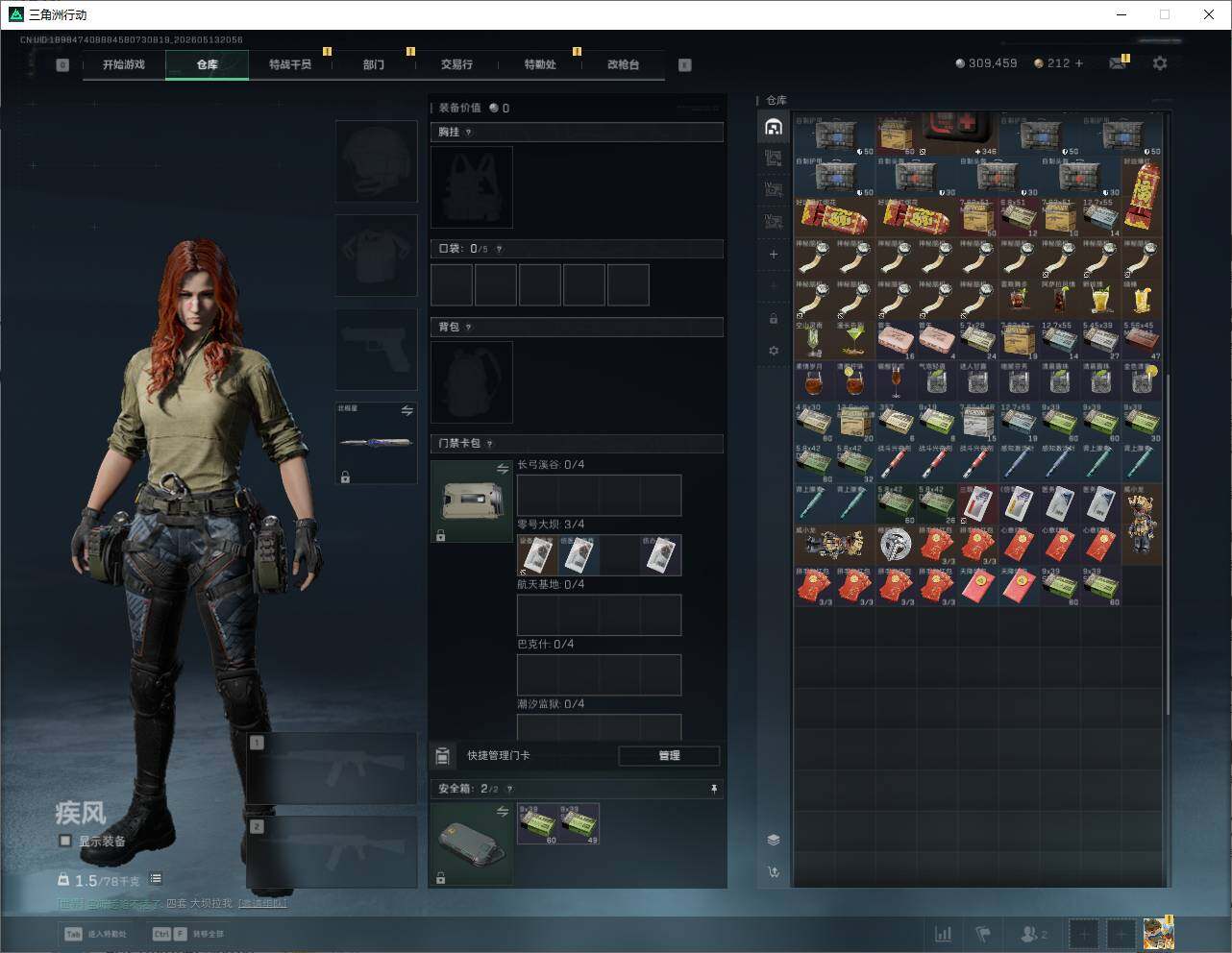Click the player avatar in bottom bar
1232x953 pixels.
(1158, 933)
